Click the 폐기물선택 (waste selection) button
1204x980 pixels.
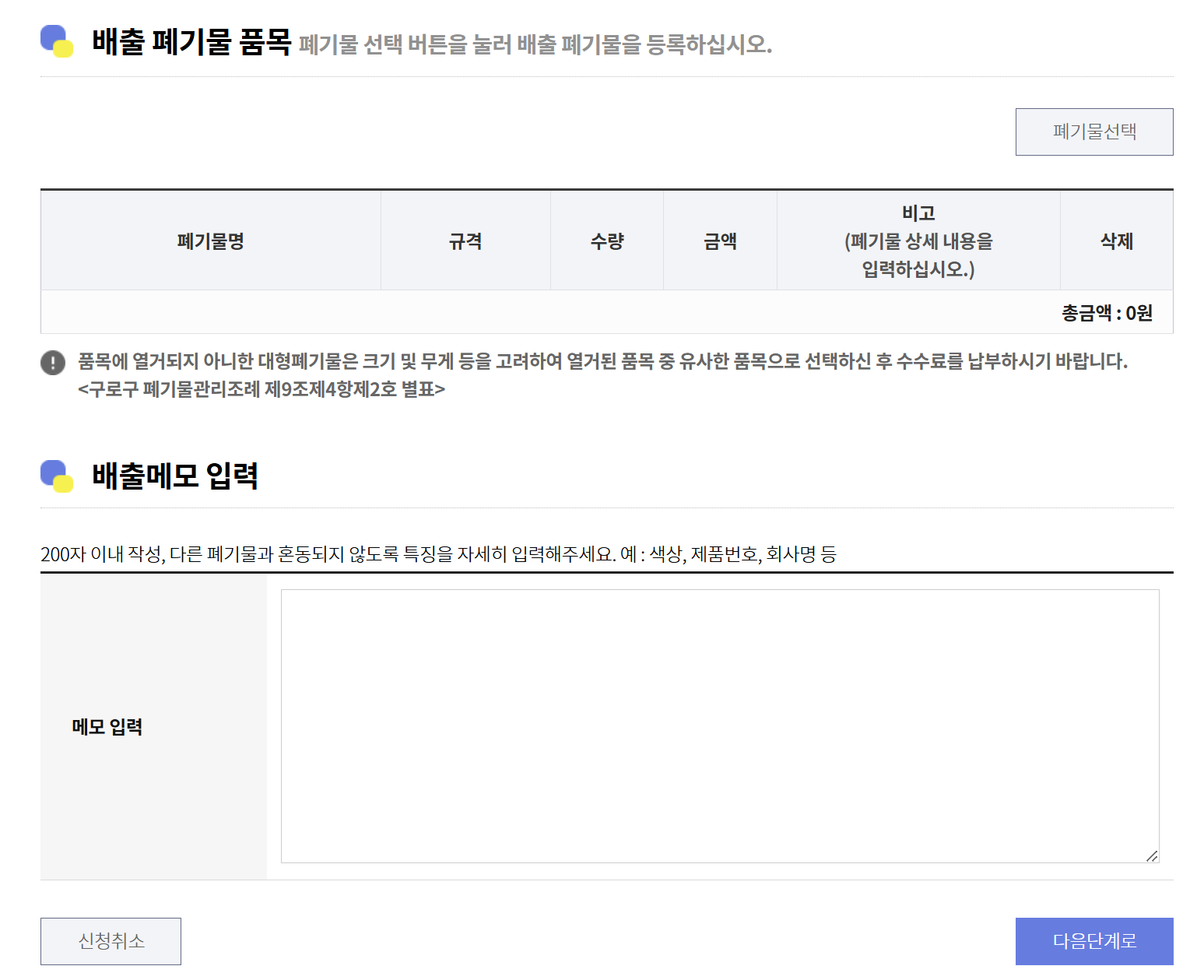[x=1094, y=132]
